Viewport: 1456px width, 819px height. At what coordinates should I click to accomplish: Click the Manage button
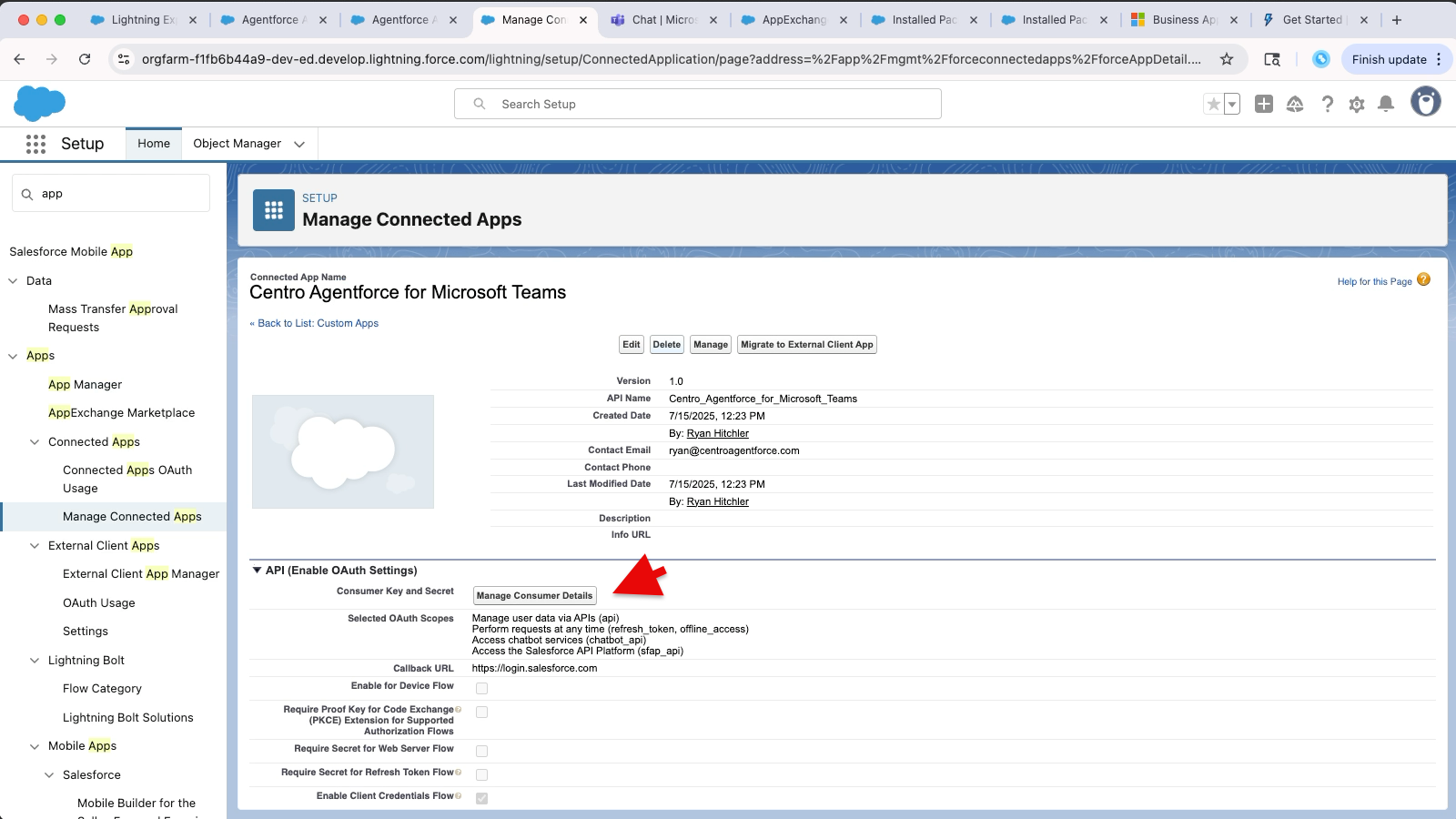point(711,345)
